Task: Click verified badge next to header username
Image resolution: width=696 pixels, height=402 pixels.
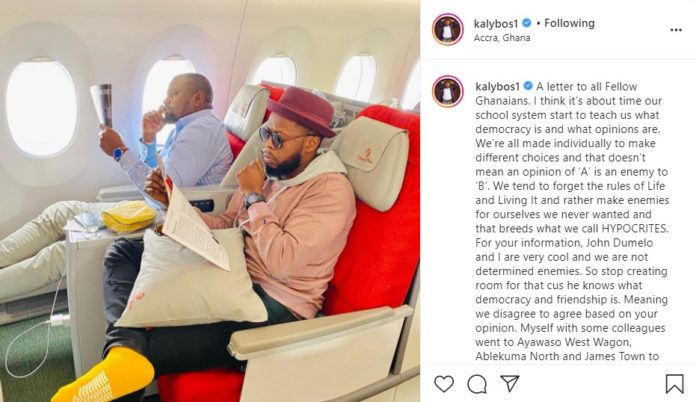Action: [527, 23]
